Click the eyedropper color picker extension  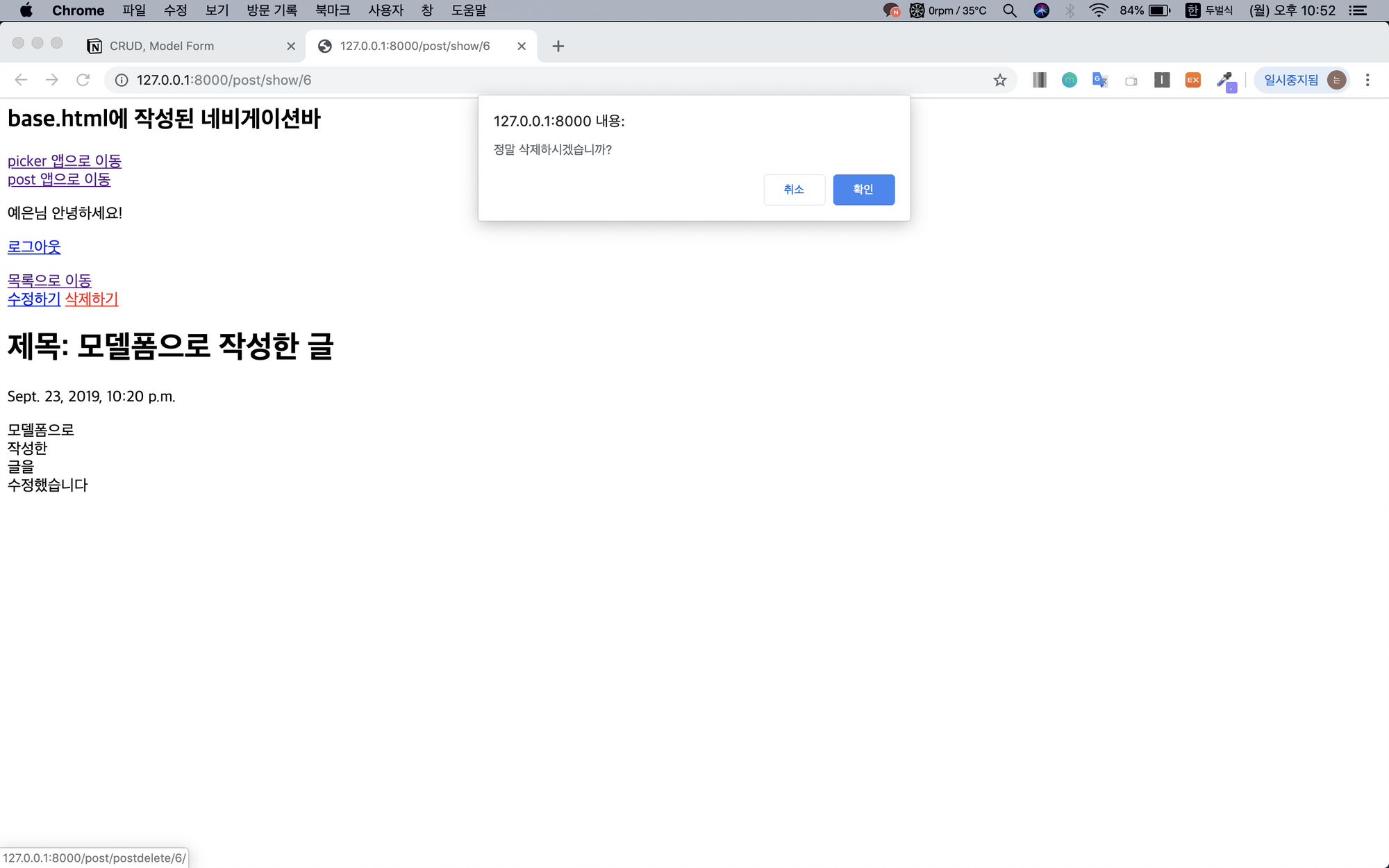tap(1226, 81)
